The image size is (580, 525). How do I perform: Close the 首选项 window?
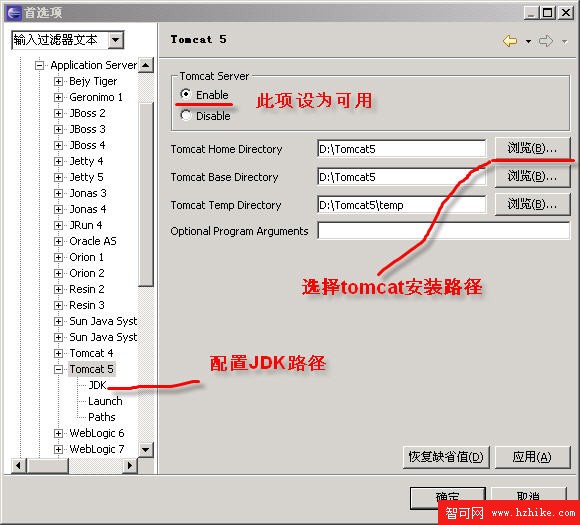click(x=566, y=13)
